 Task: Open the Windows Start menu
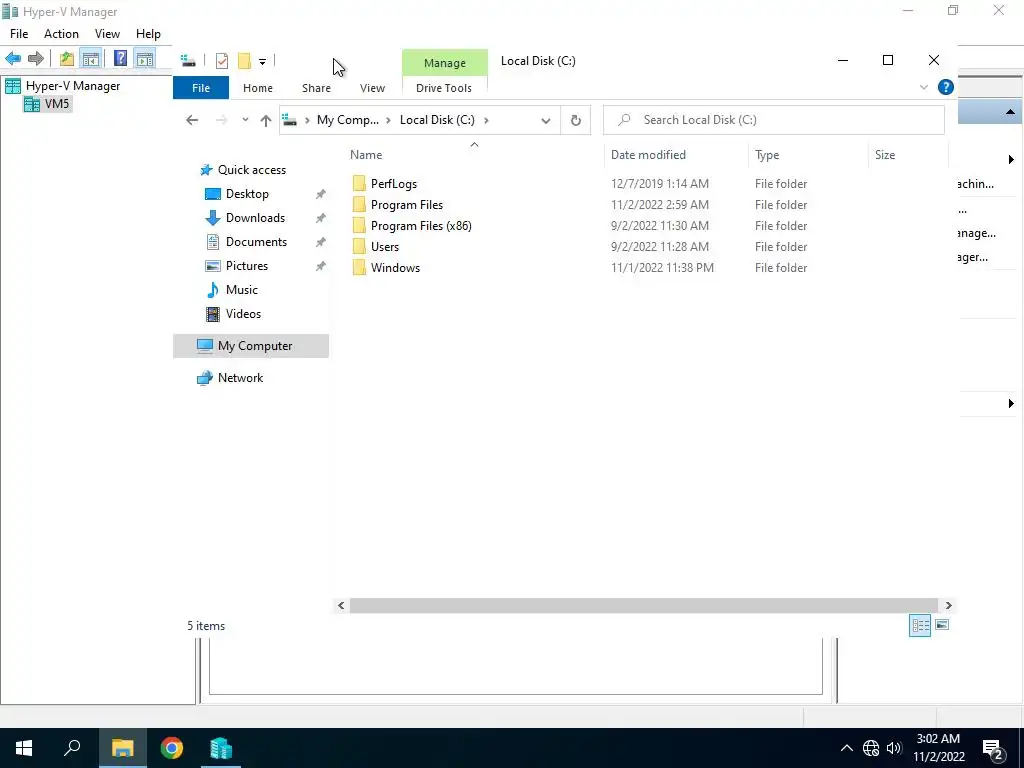click(x=24, y=748)
